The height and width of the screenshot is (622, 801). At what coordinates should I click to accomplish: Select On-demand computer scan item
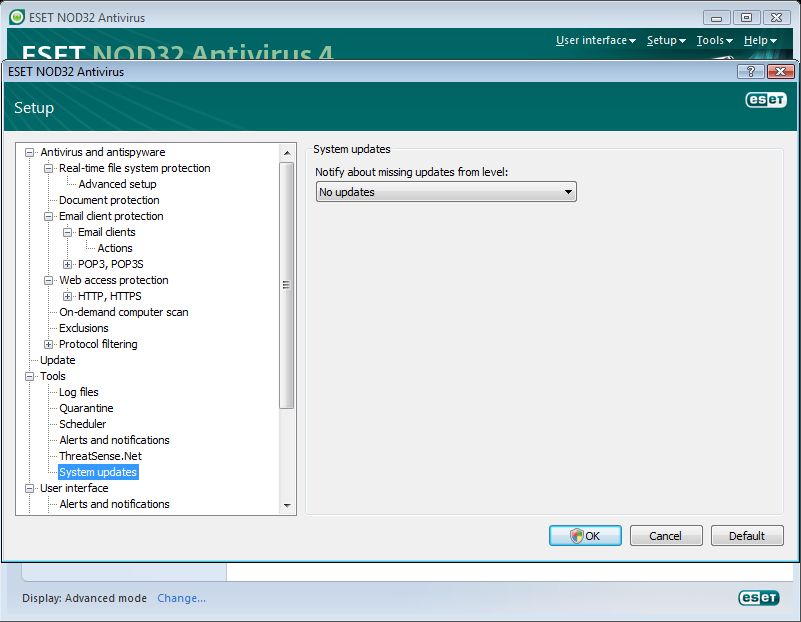pos(124,312)
